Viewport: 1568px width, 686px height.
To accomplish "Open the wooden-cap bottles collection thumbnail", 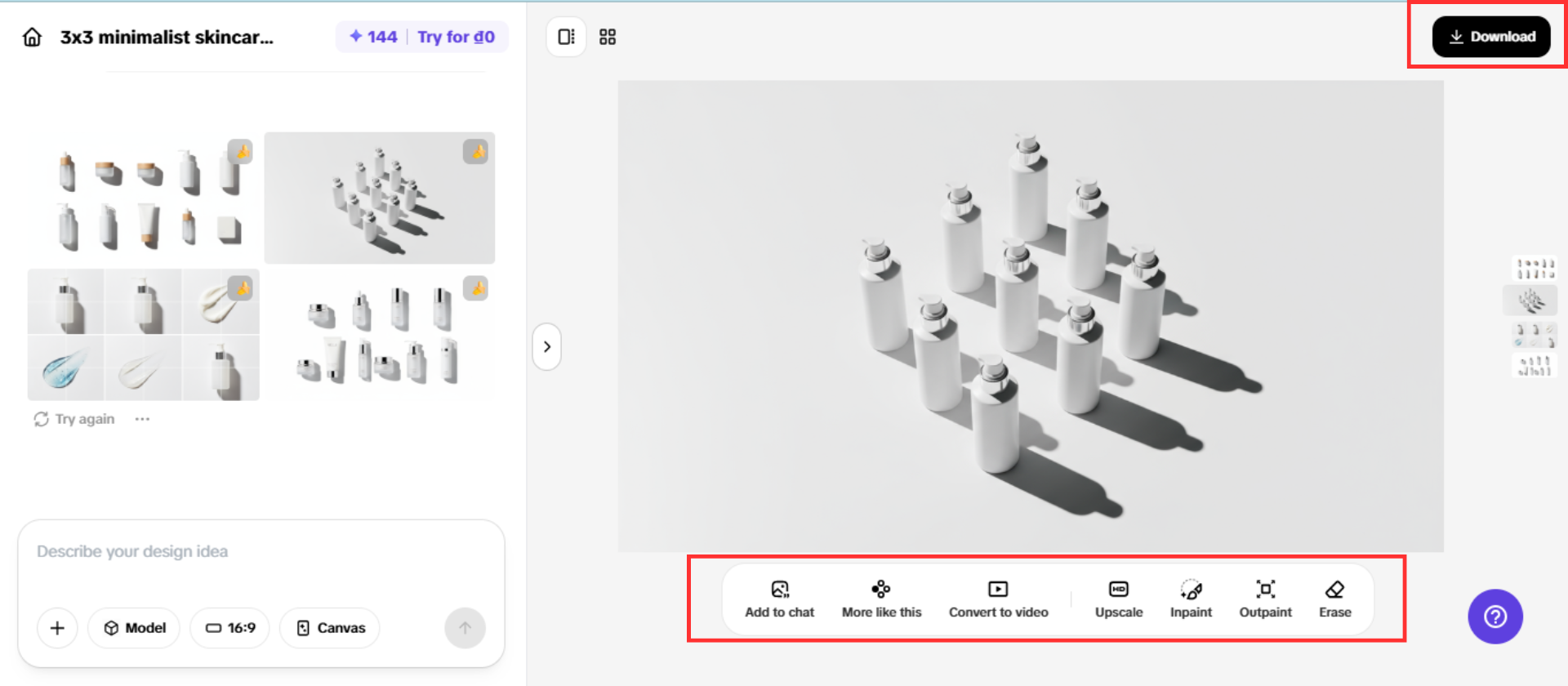I will (144, 198).
